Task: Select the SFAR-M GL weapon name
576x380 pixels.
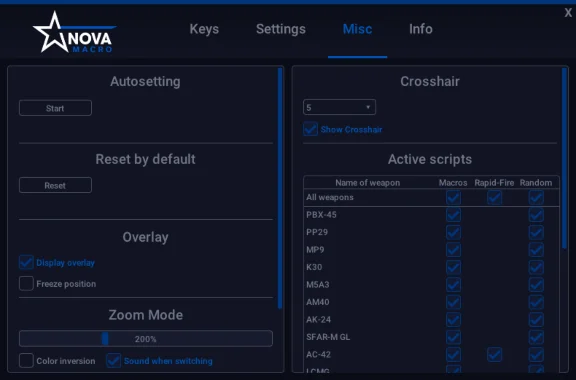Action: coord(328,337)
